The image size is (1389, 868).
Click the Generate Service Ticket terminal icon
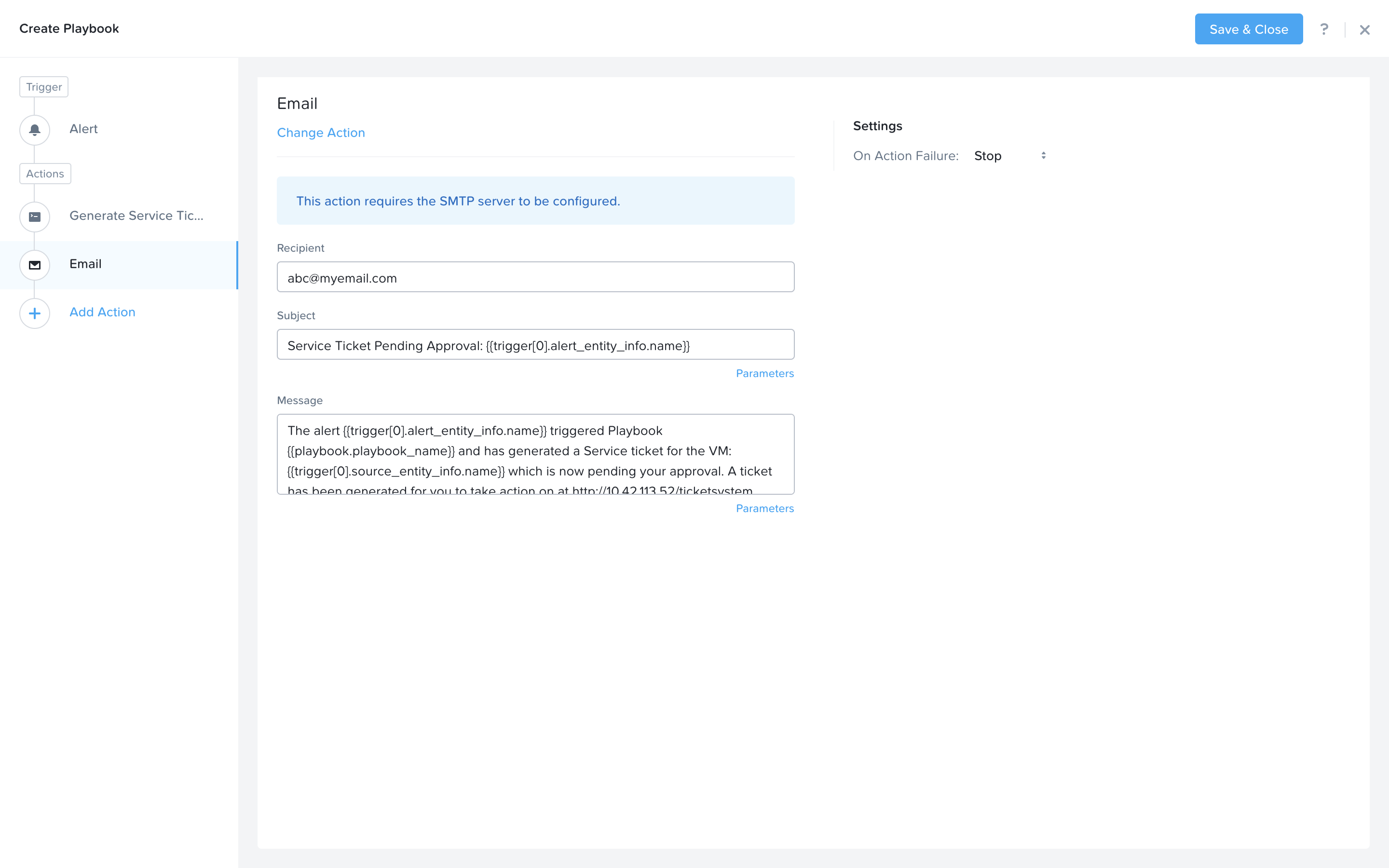pos(34,217)
